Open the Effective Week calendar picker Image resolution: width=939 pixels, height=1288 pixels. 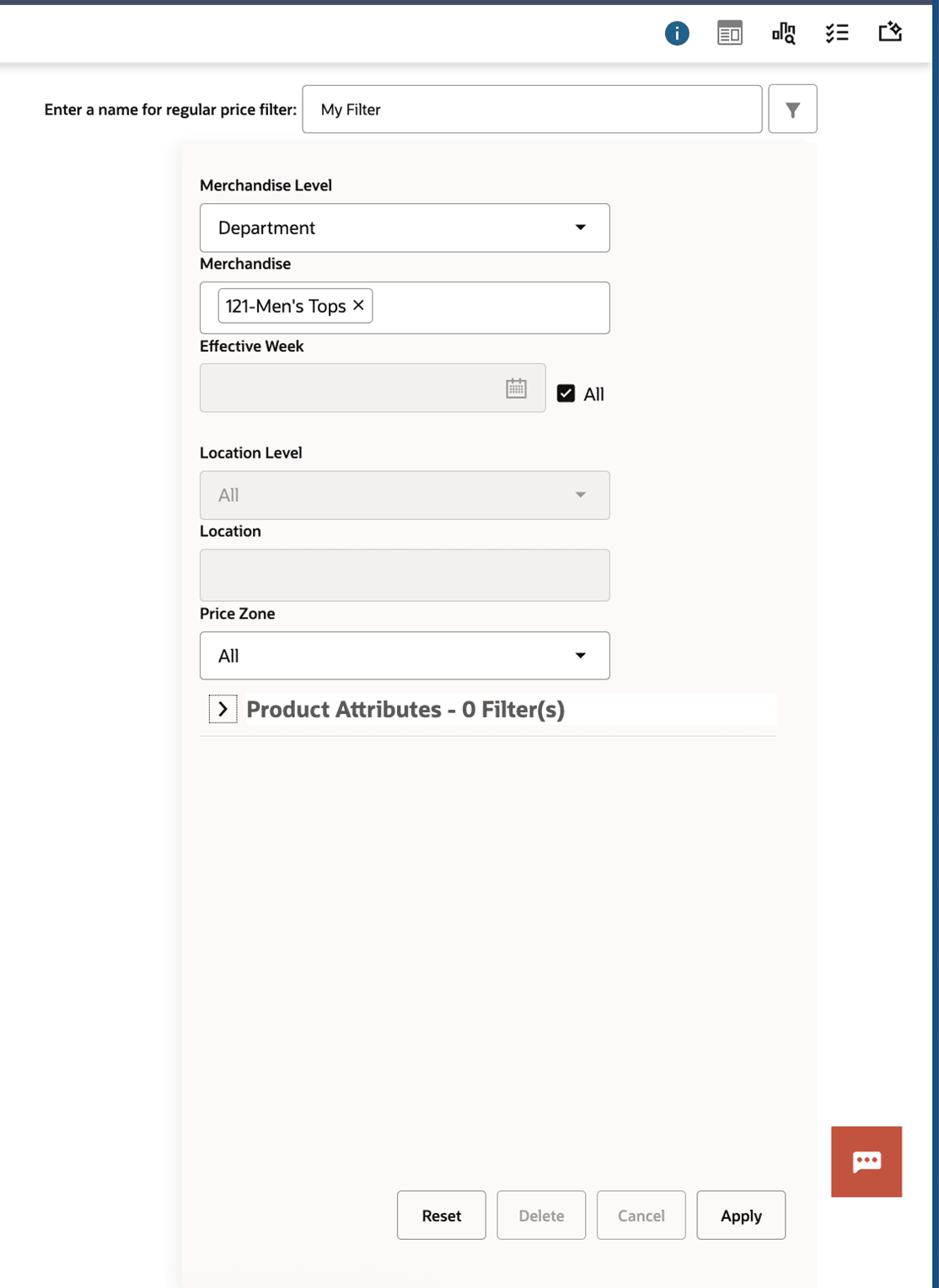pos(514,388)
